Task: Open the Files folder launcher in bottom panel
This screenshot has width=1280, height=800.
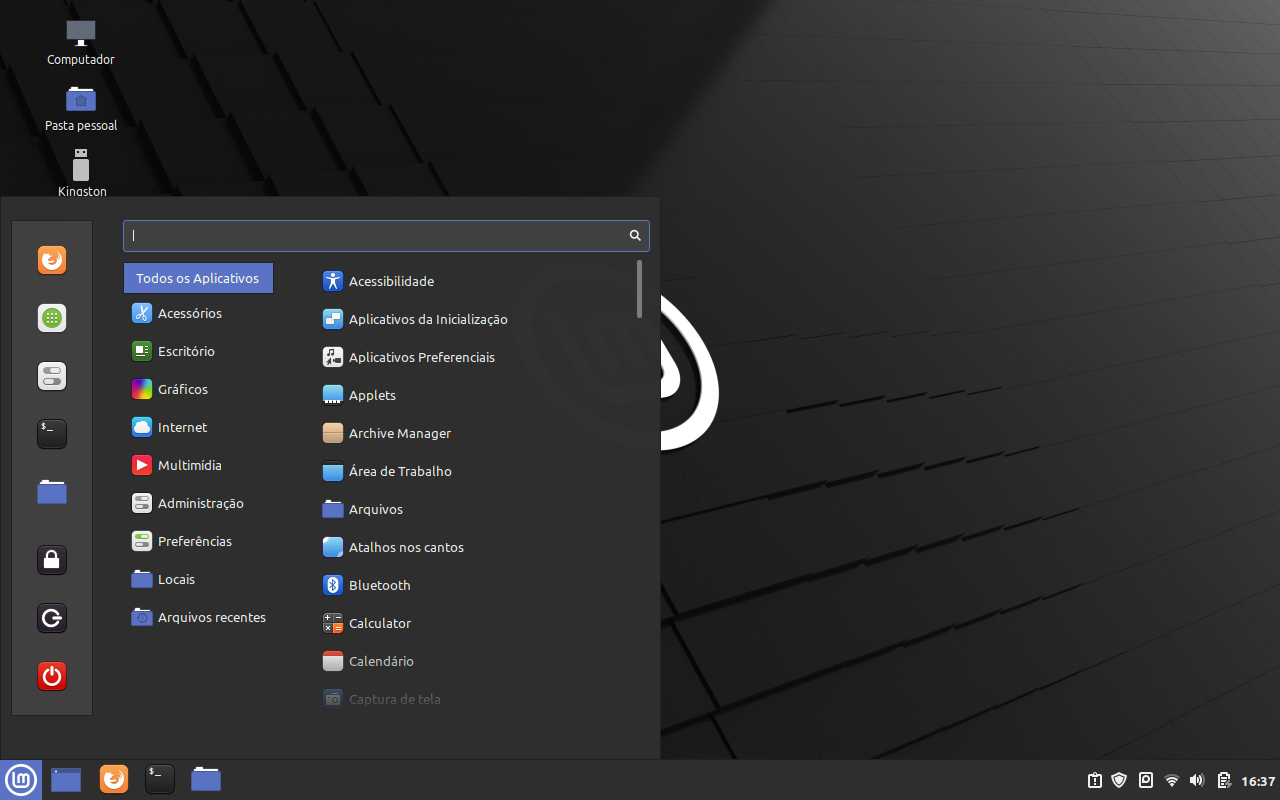Action: tap(206, 779)
